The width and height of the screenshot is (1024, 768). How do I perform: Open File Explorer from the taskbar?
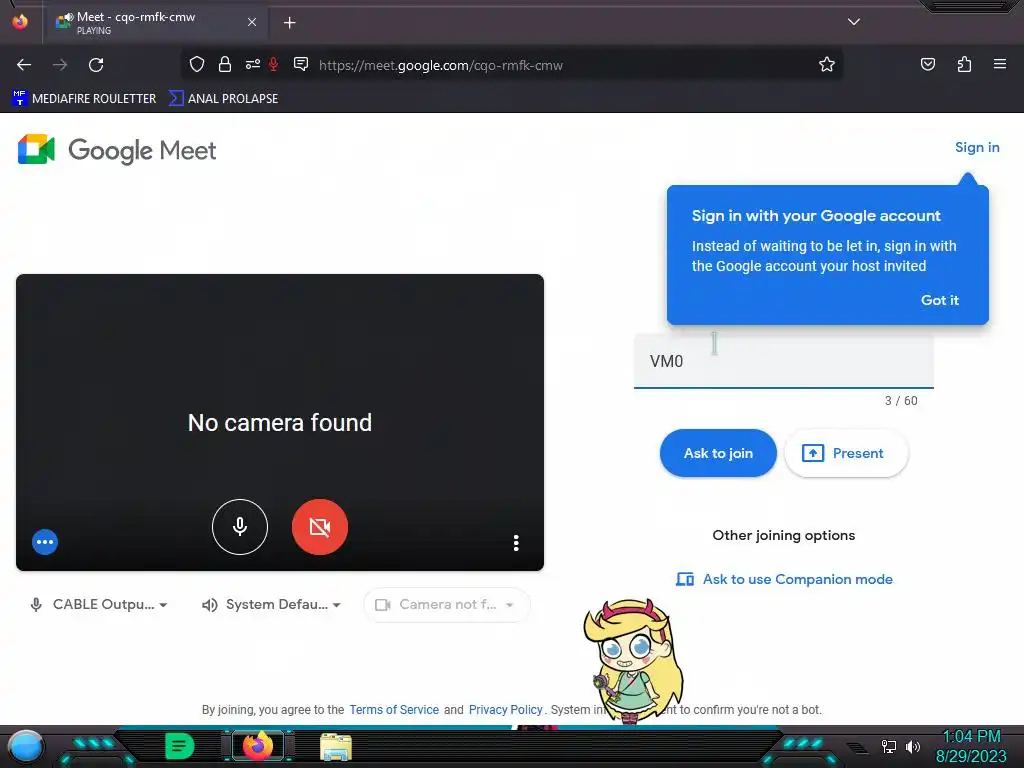(x=336, y=747)
